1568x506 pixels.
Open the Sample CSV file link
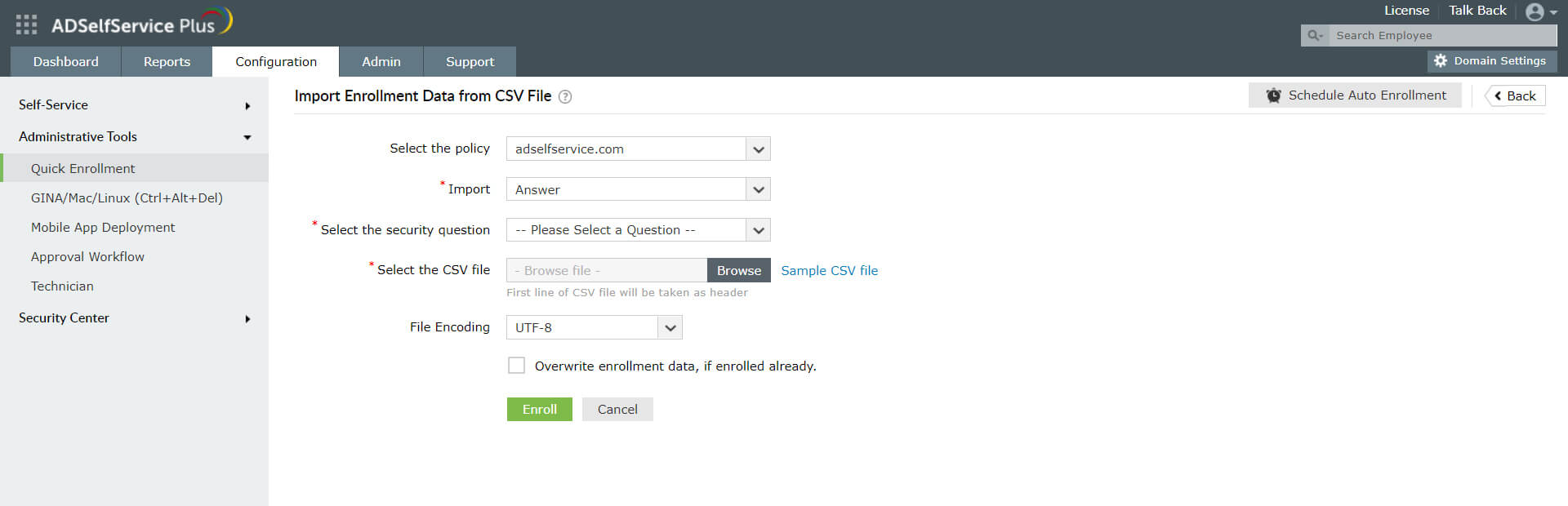coord(829,271)
